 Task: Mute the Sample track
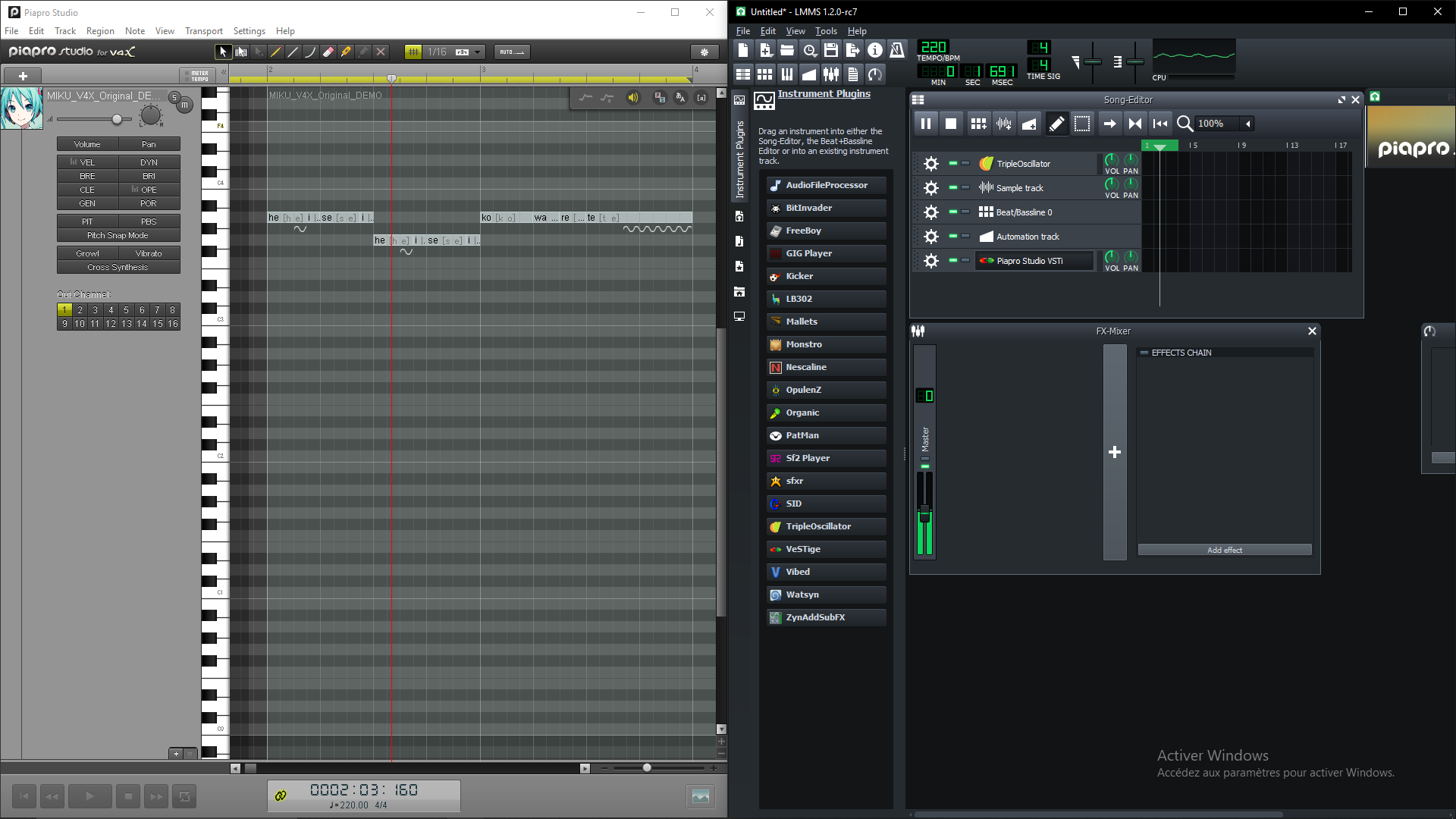953,187
